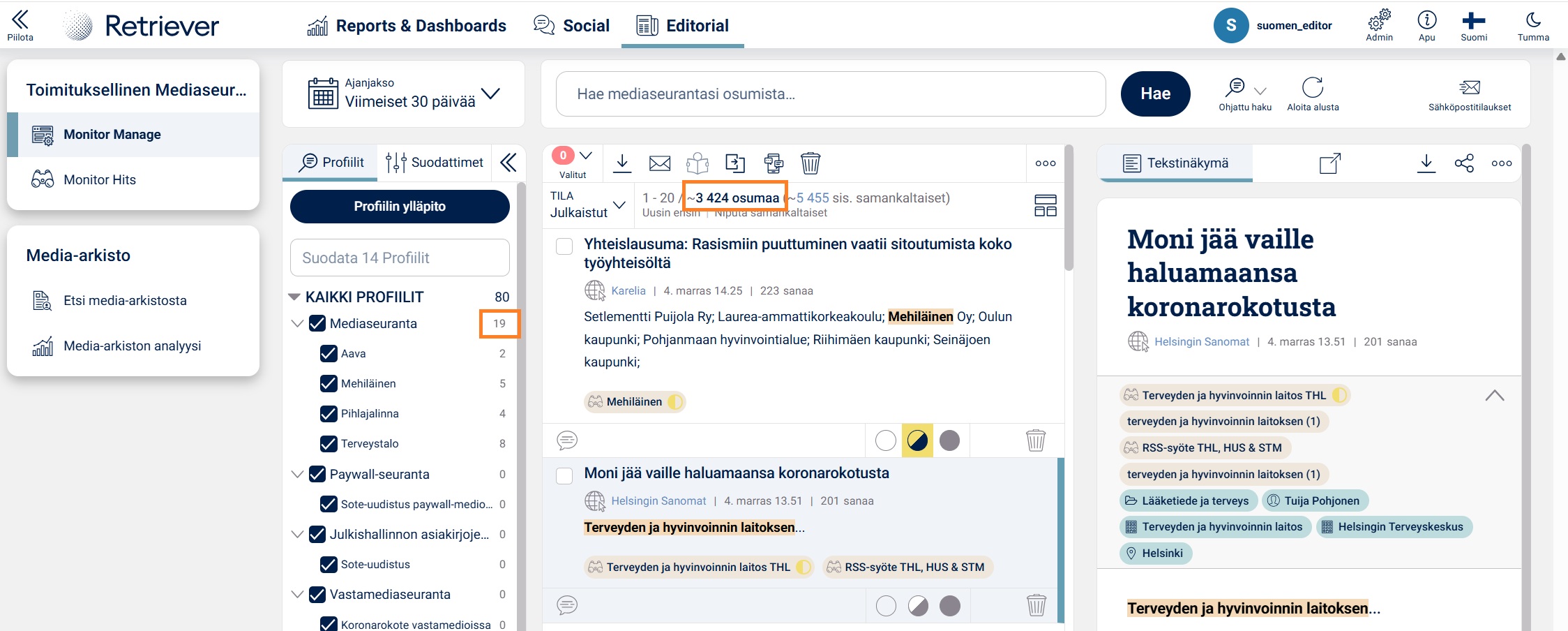This screenshot has width=1568, height=631.
Task: Uncheck the Pihlajalinna profile
Action: pos(329,413)
